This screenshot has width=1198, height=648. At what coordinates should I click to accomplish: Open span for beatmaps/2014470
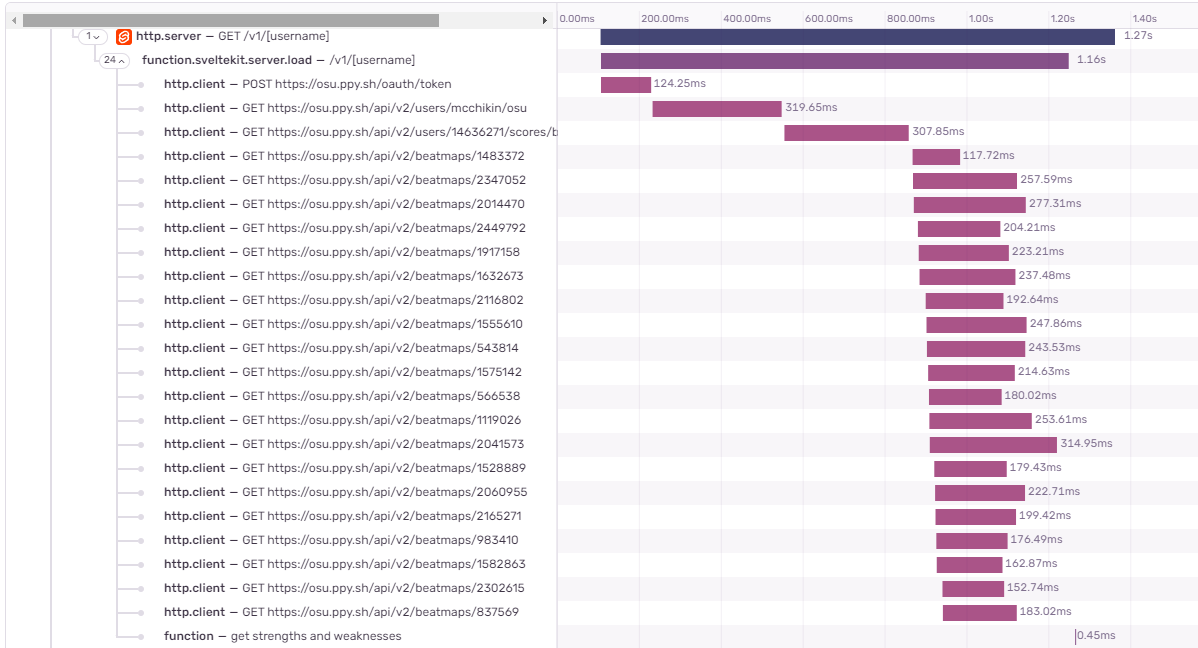point(344,204)
